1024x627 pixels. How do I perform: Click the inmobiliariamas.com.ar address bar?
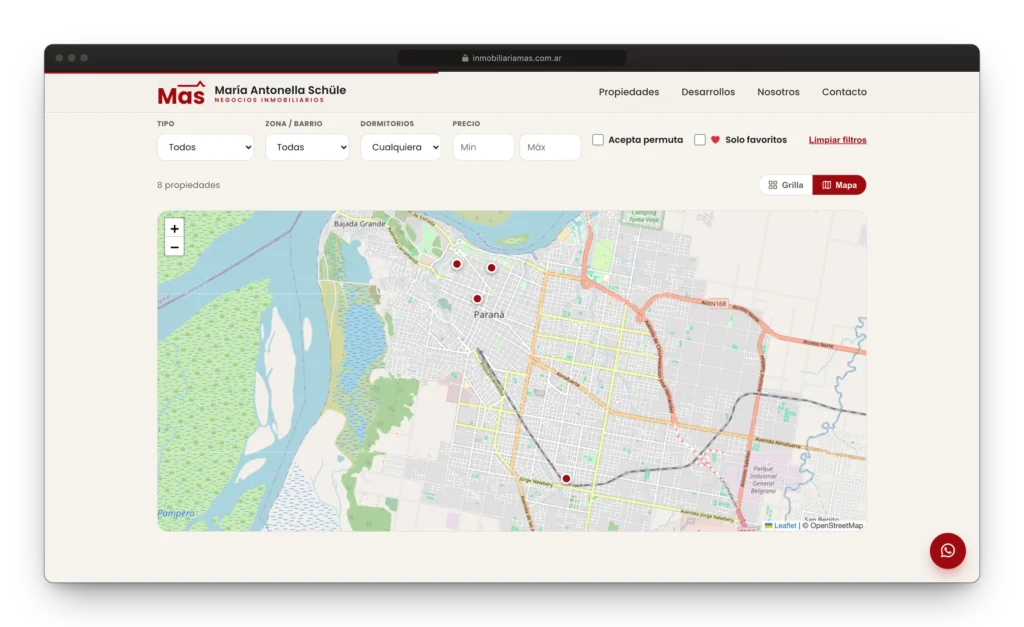click(512, 58)
